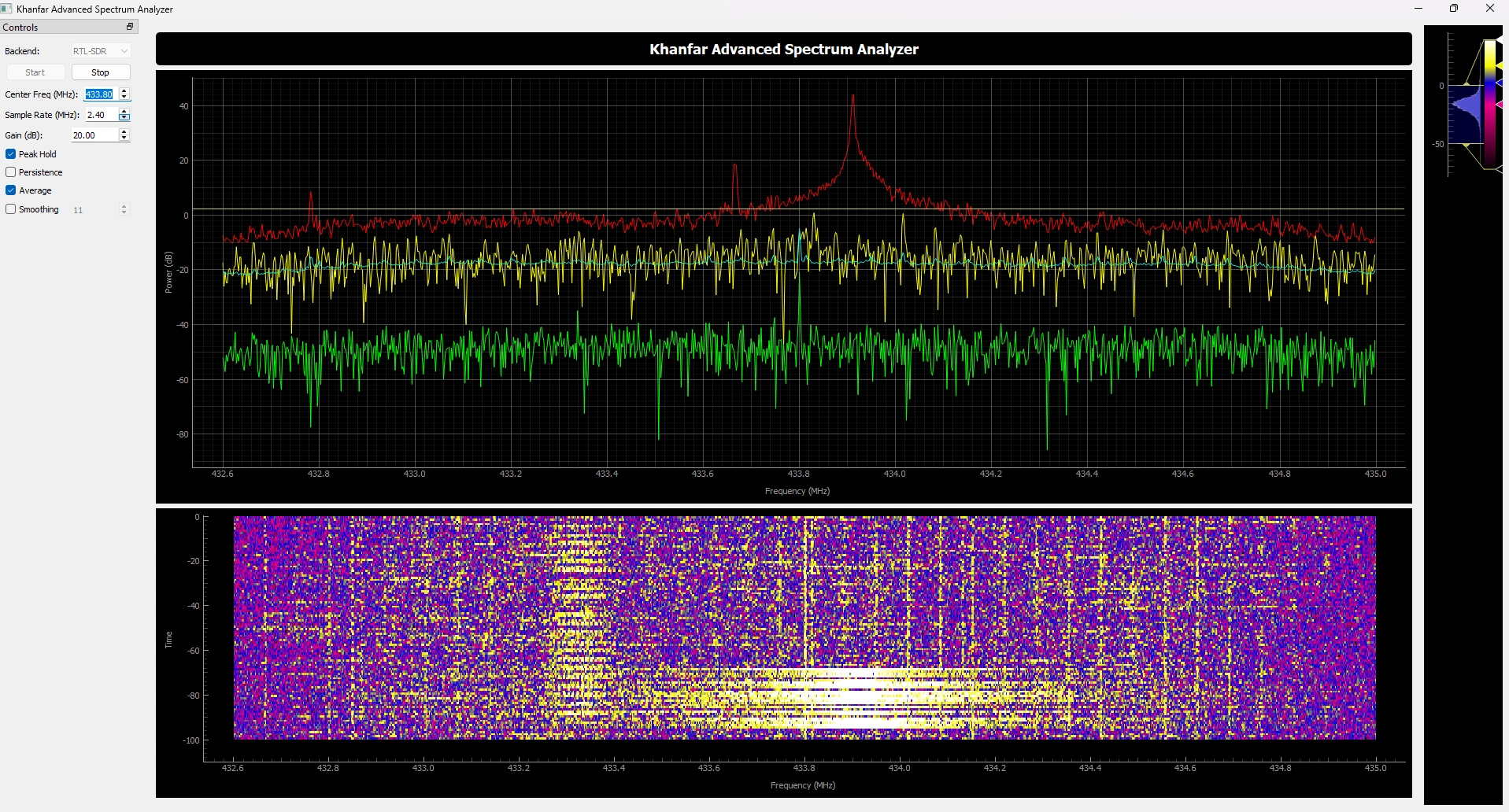Turn on the Smoothing checkbox
1509x812 pixels.
point(11,209)
